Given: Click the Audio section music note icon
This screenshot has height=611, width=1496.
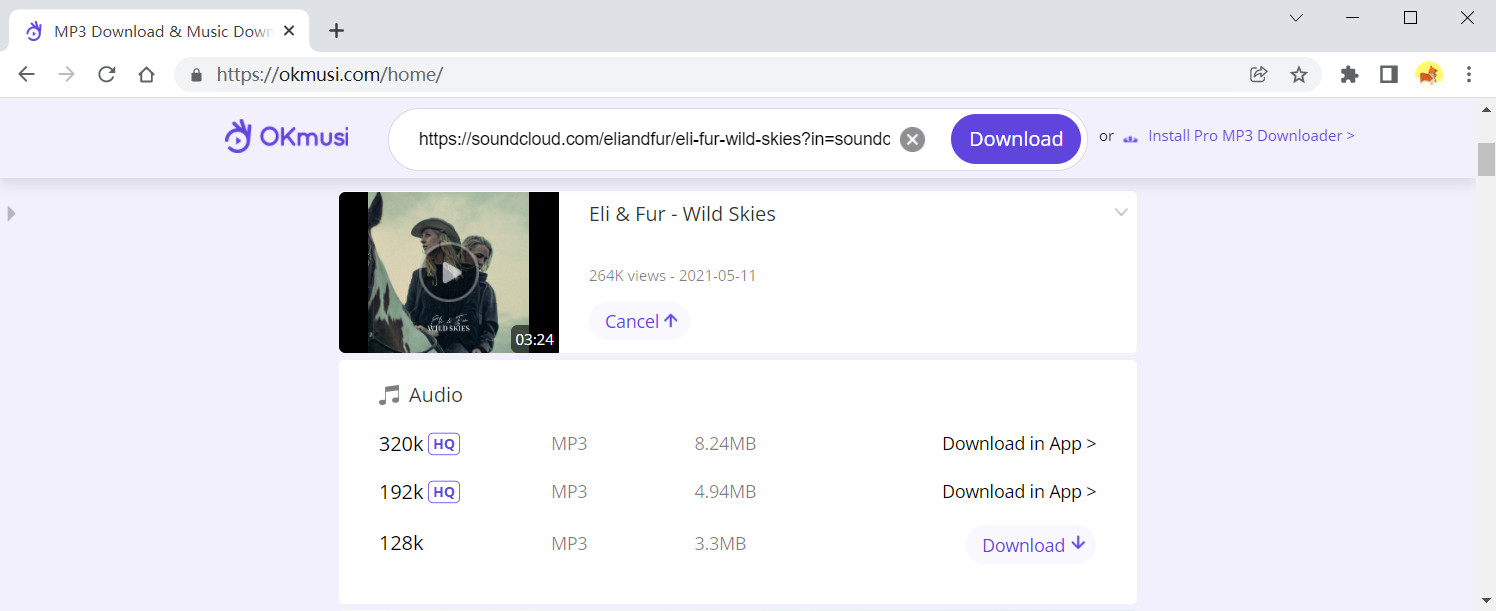Looking at the screenshot, I should 389,395.
